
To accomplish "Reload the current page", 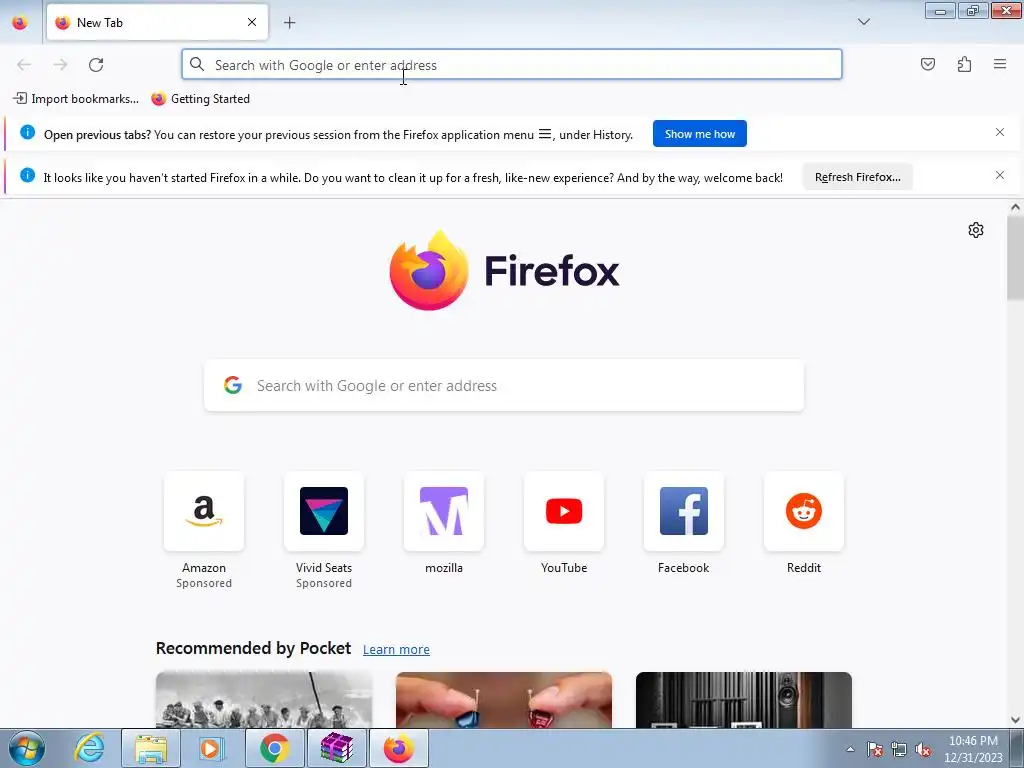I will pos(96,65).
